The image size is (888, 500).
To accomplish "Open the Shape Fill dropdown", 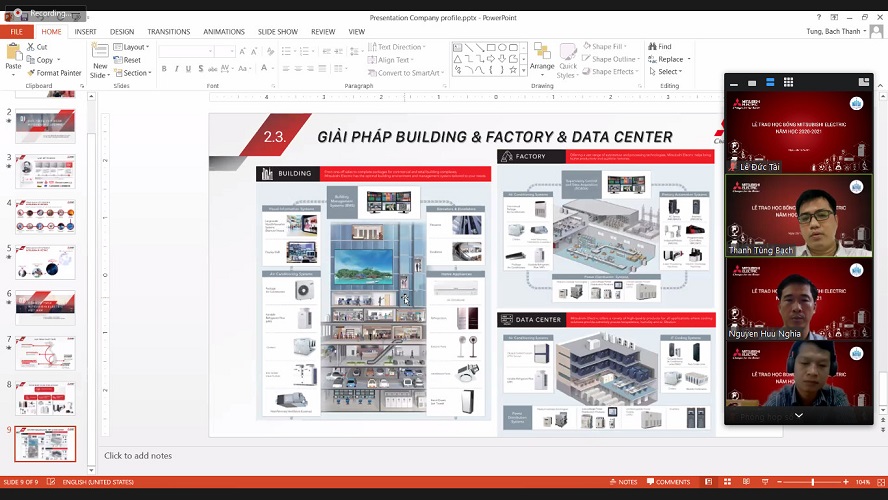I will pyautogui.click(x=608, y=47).
